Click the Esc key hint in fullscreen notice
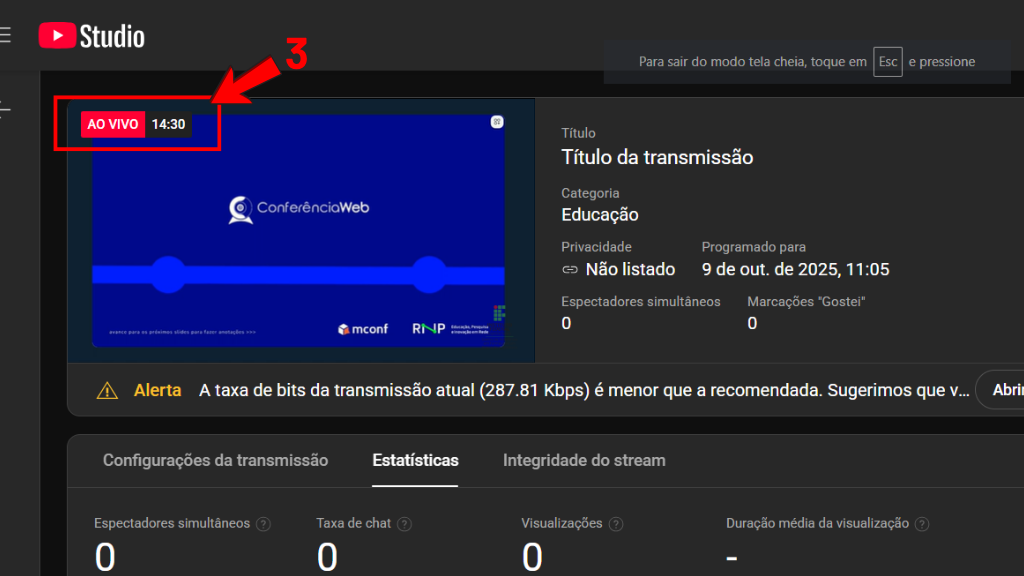 pyautogui.click(x=887, y=62)
